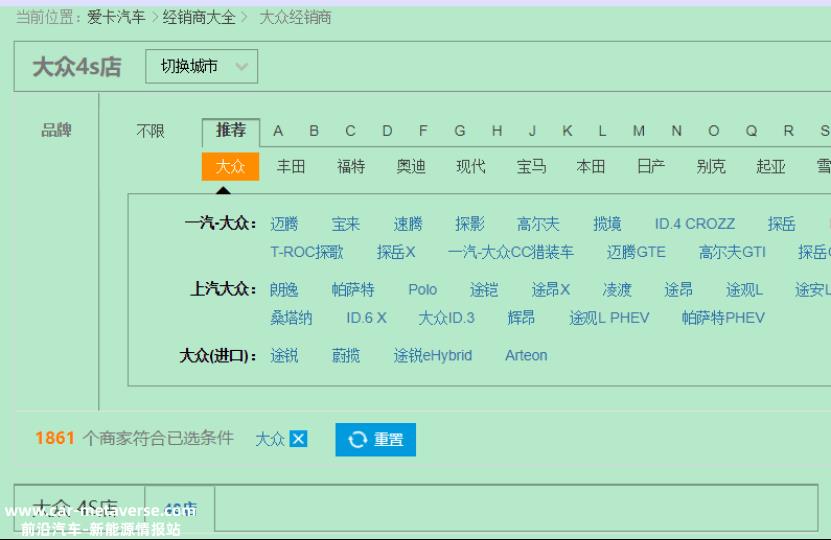This screenshot has height=540, width=831.
Task: Choose the 丰田 brand
Action: coord(291,166)
